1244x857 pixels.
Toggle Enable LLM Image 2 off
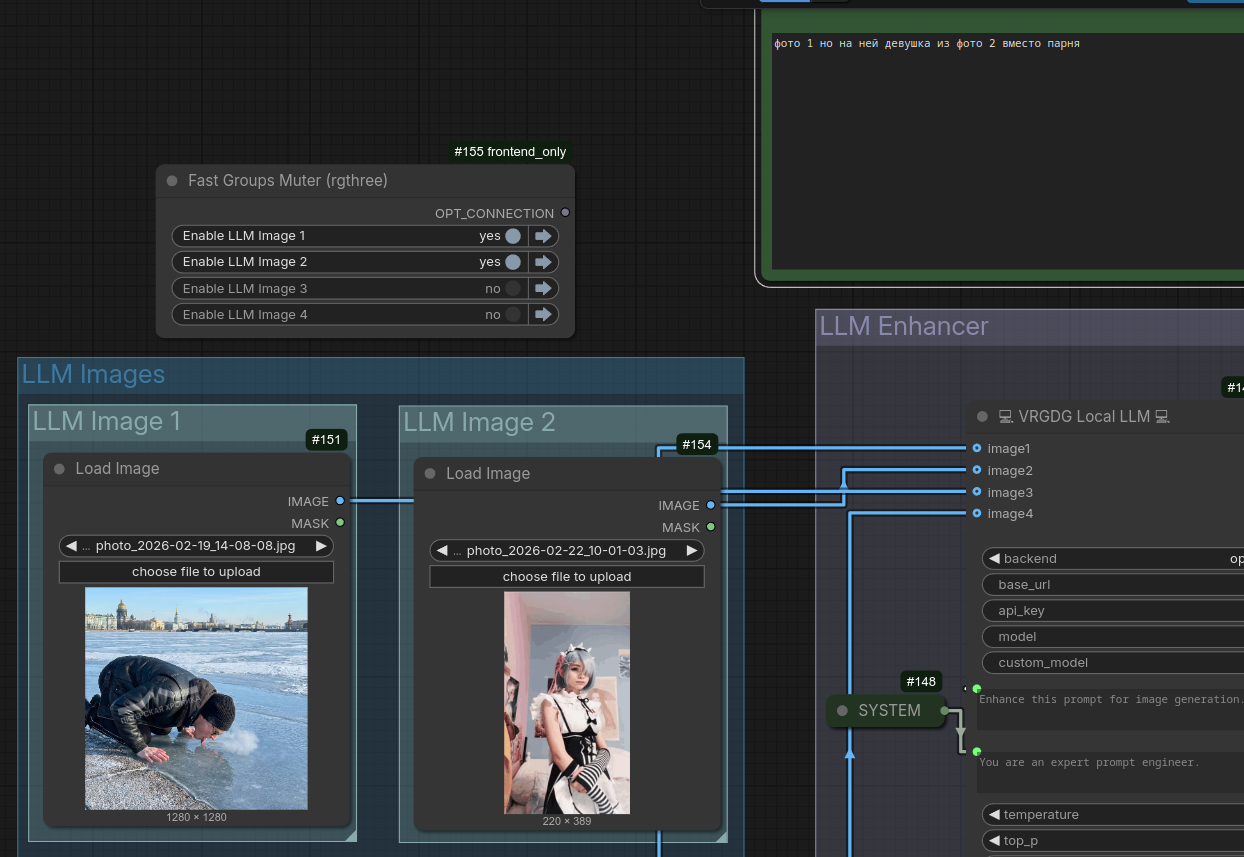click(513, 262)
